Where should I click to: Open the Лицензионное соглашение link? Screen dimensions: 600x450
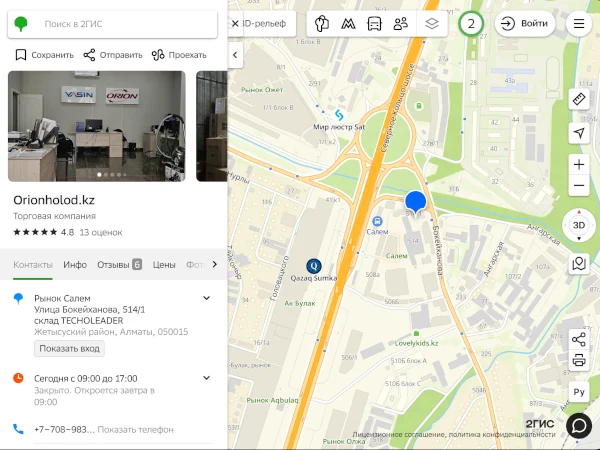tap(399, 435)
